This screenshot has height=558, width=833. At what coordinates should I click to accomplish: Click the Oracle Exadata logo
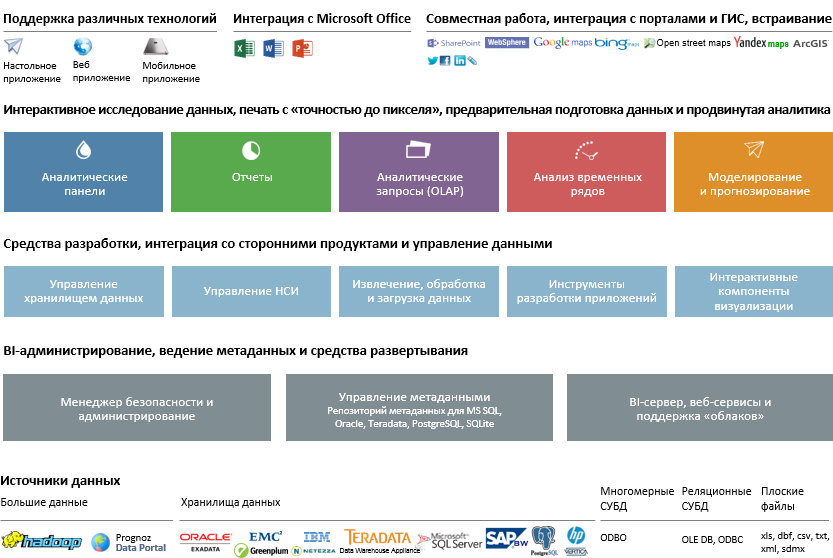pos(206,542)
